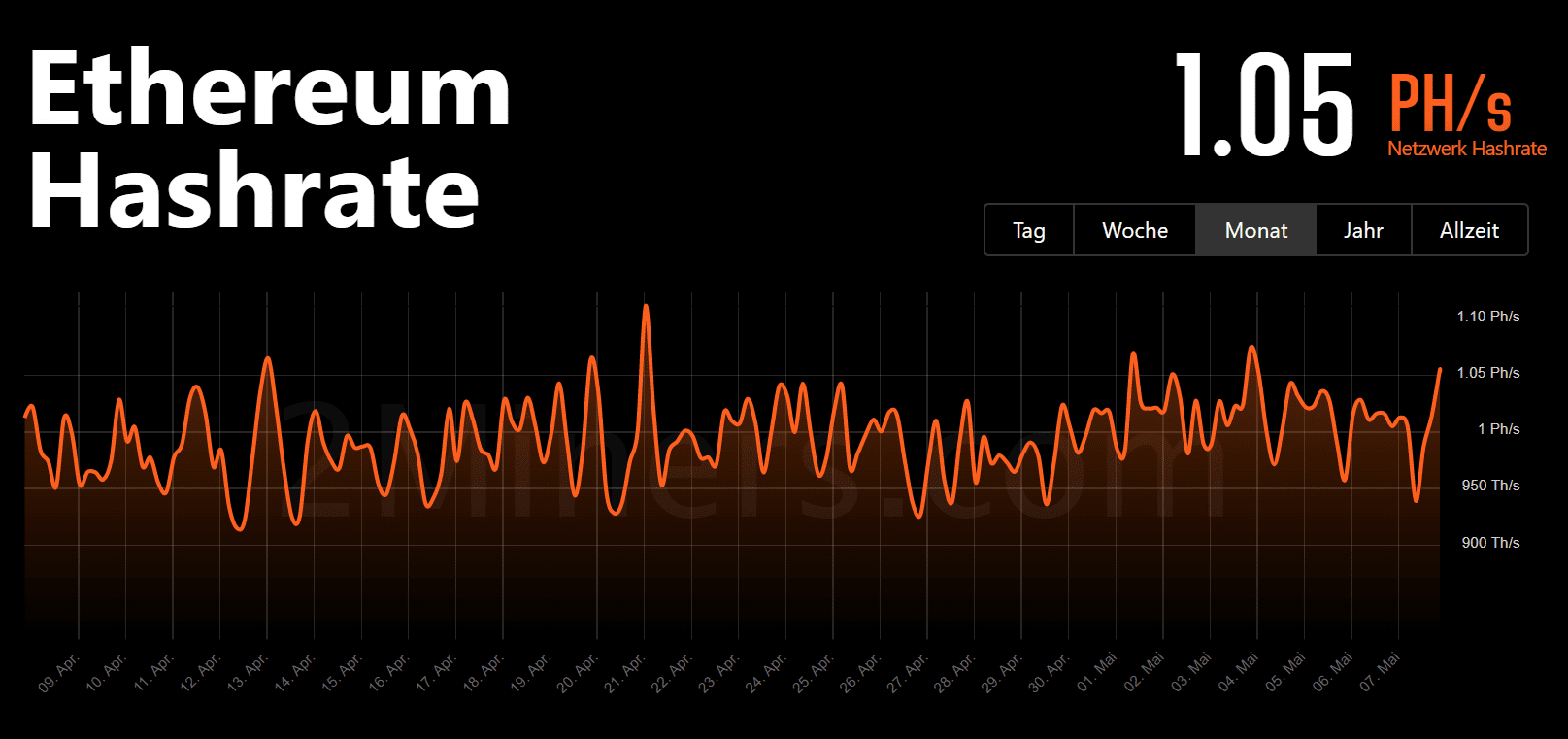This screenshot has height=739, width=1568.
Task: Click the 30. Apr. date label
Action: [1049, 673]
